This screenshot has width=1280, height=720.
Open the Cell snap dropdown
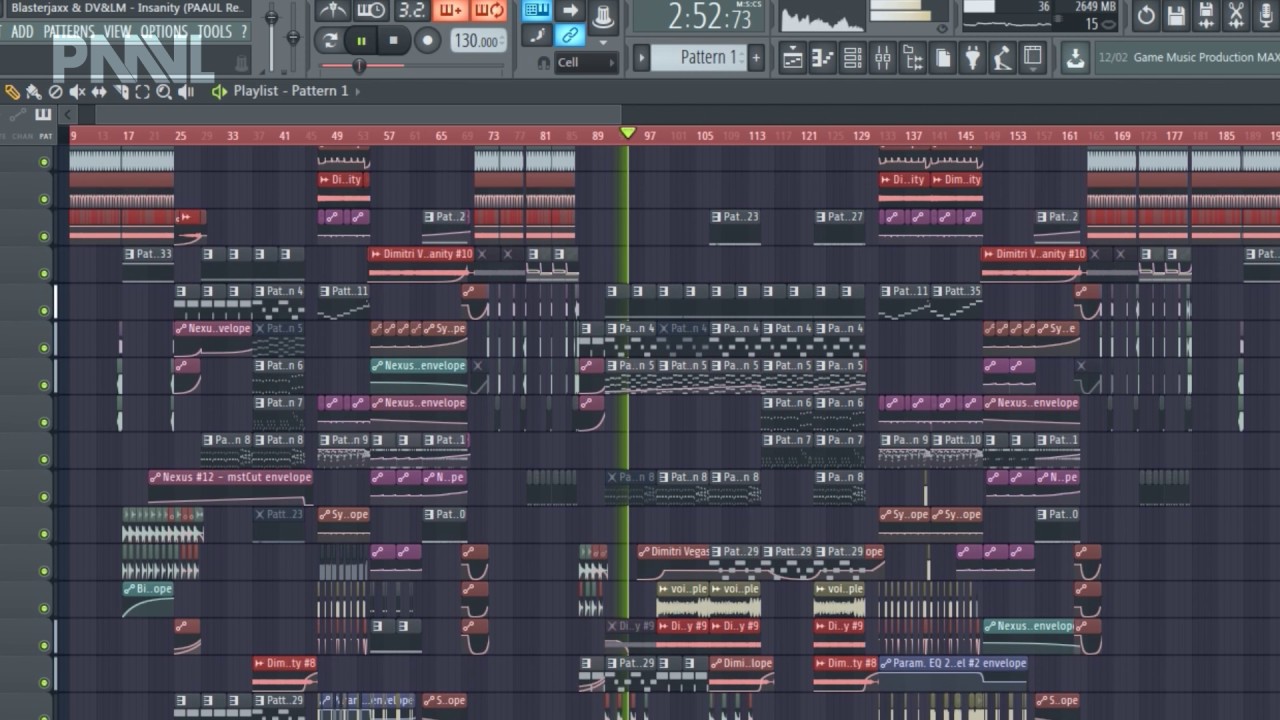586,62
